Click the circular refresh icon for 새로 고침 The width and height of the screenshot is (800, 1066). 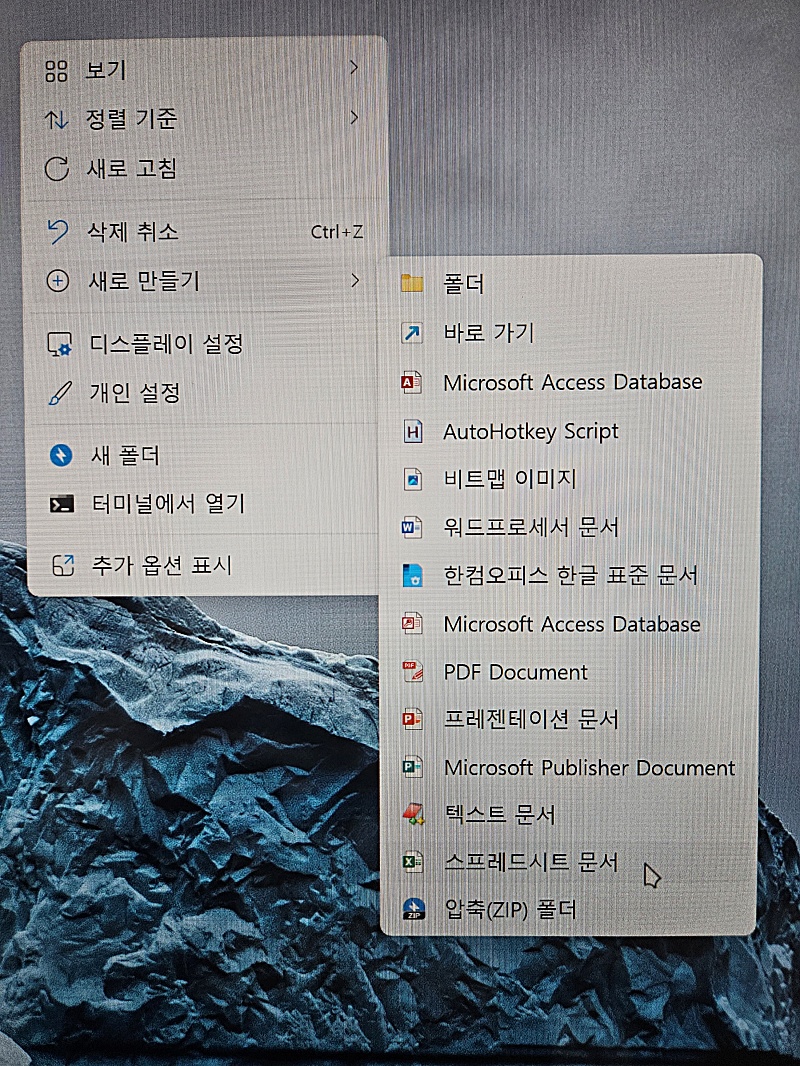pyautogui.click(x=57, y=169)
